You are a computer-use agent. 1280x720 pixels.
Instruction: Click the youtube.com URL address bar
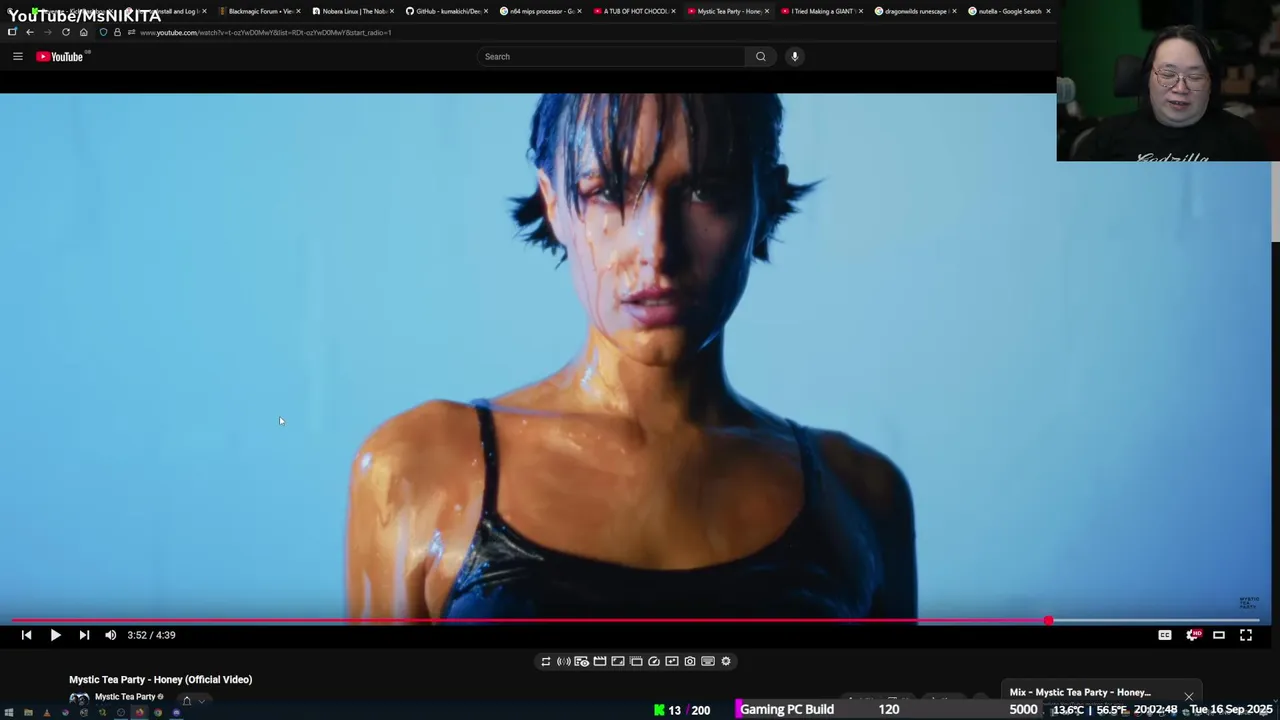pos(265,32)
